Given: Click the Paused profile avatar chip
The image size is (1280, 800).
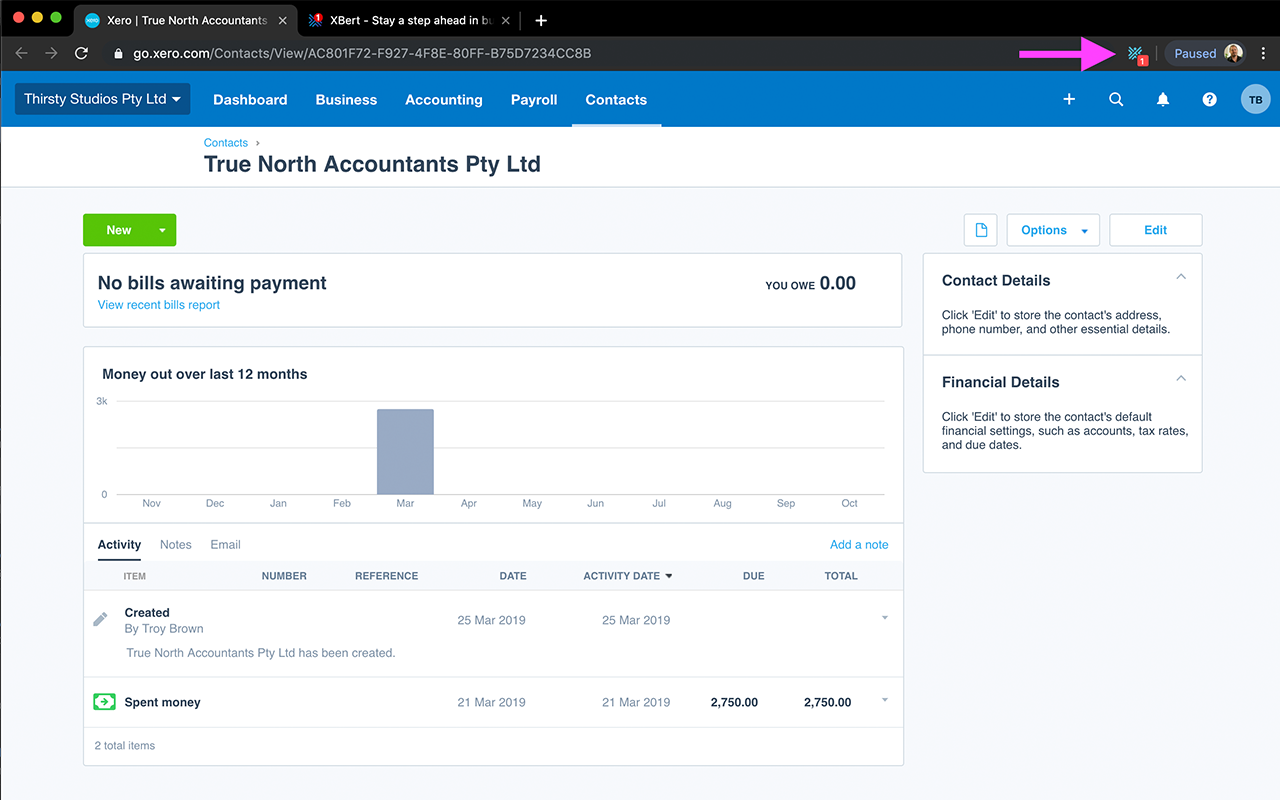Looking at the screenshot, I should [x=1205, y=54].
